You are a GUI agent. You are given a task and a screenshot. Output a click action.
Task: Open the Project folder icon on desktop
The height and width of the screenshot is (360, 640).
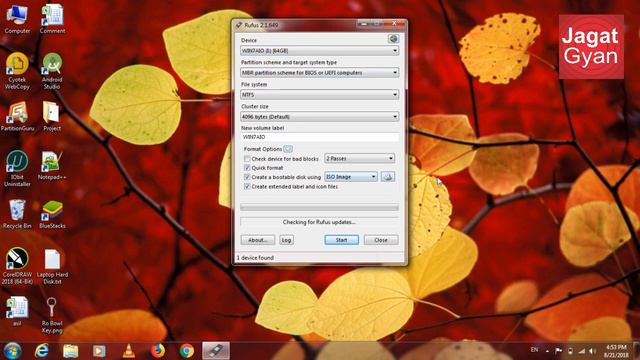tap(52, 117)
